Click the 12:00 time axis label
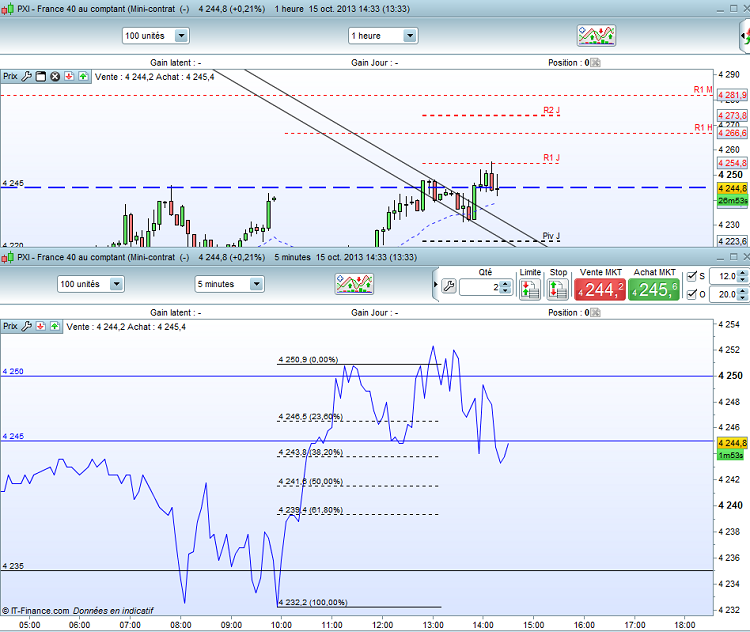 (x=382, y=624)
